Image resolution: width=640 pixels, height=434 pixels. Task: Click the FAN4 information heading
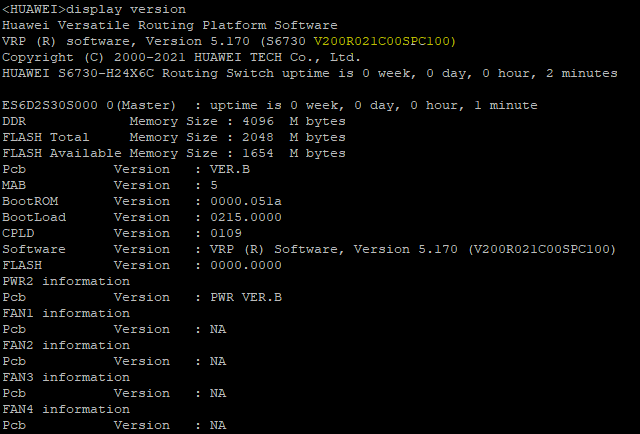(x=72, y=409)
